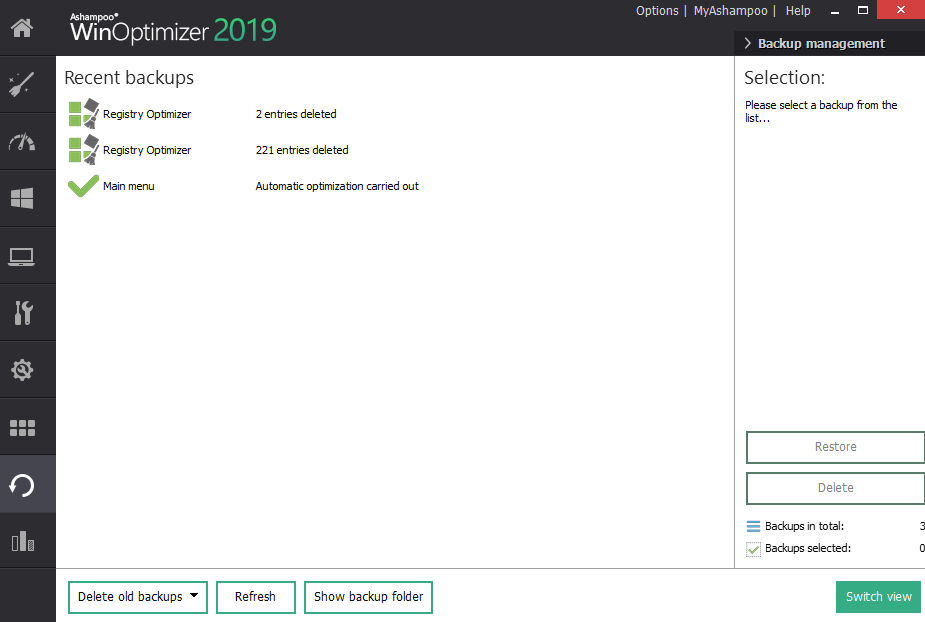
Task: Click the Delete button in Selection panel
Action: click(x=835, y=488)
